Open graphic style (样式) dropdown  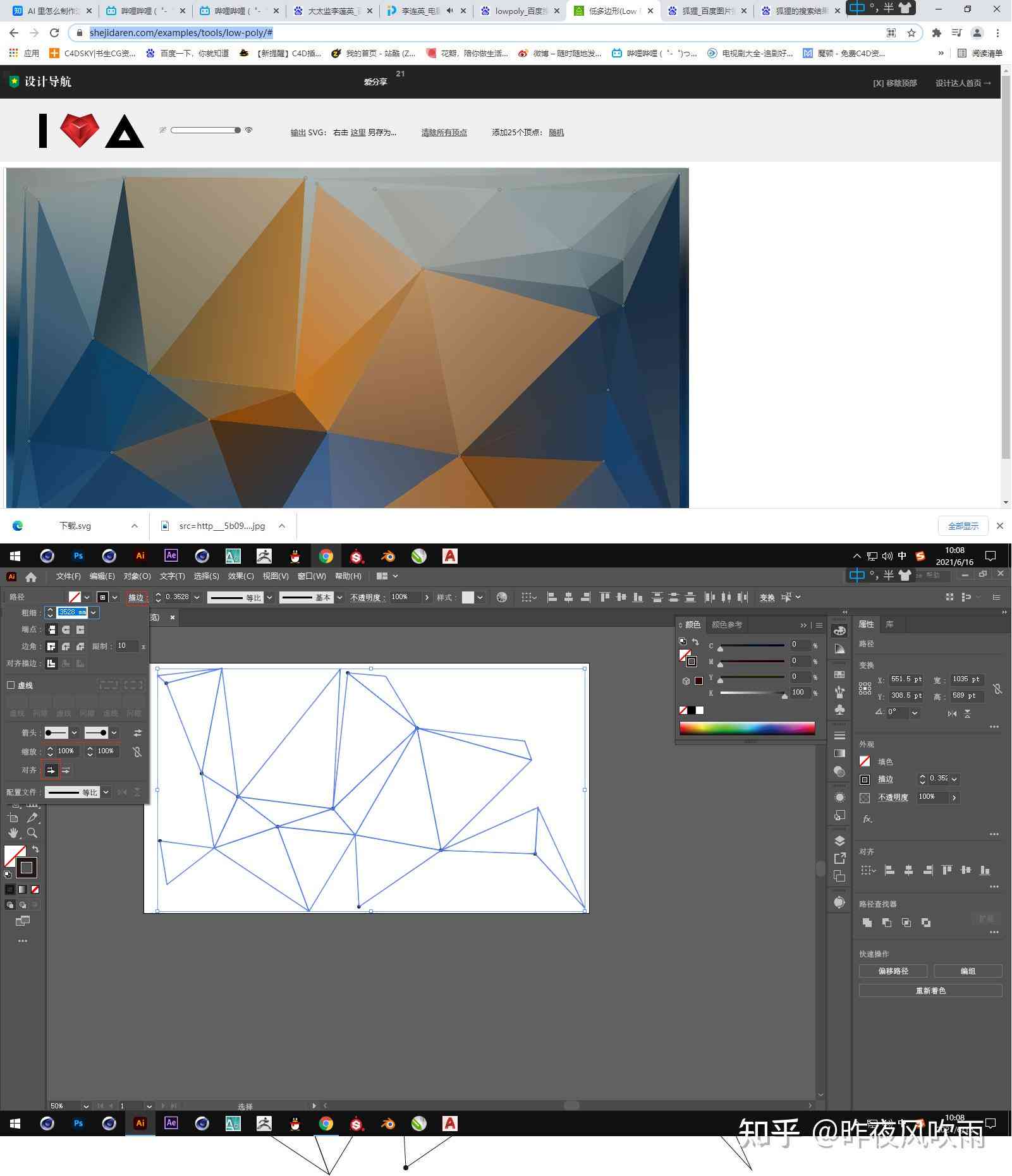480,597
